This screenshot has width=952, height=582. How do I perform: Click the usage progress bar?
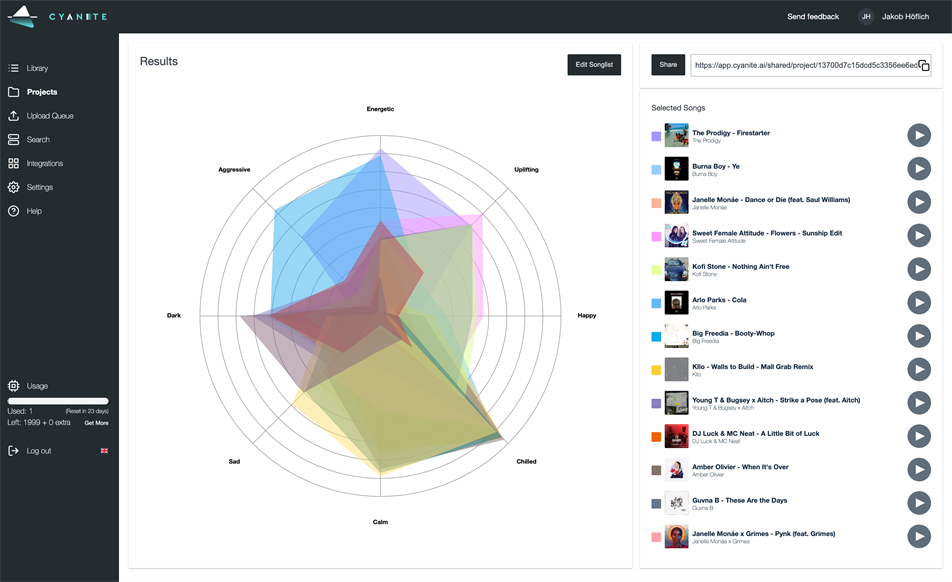(58, 401)
